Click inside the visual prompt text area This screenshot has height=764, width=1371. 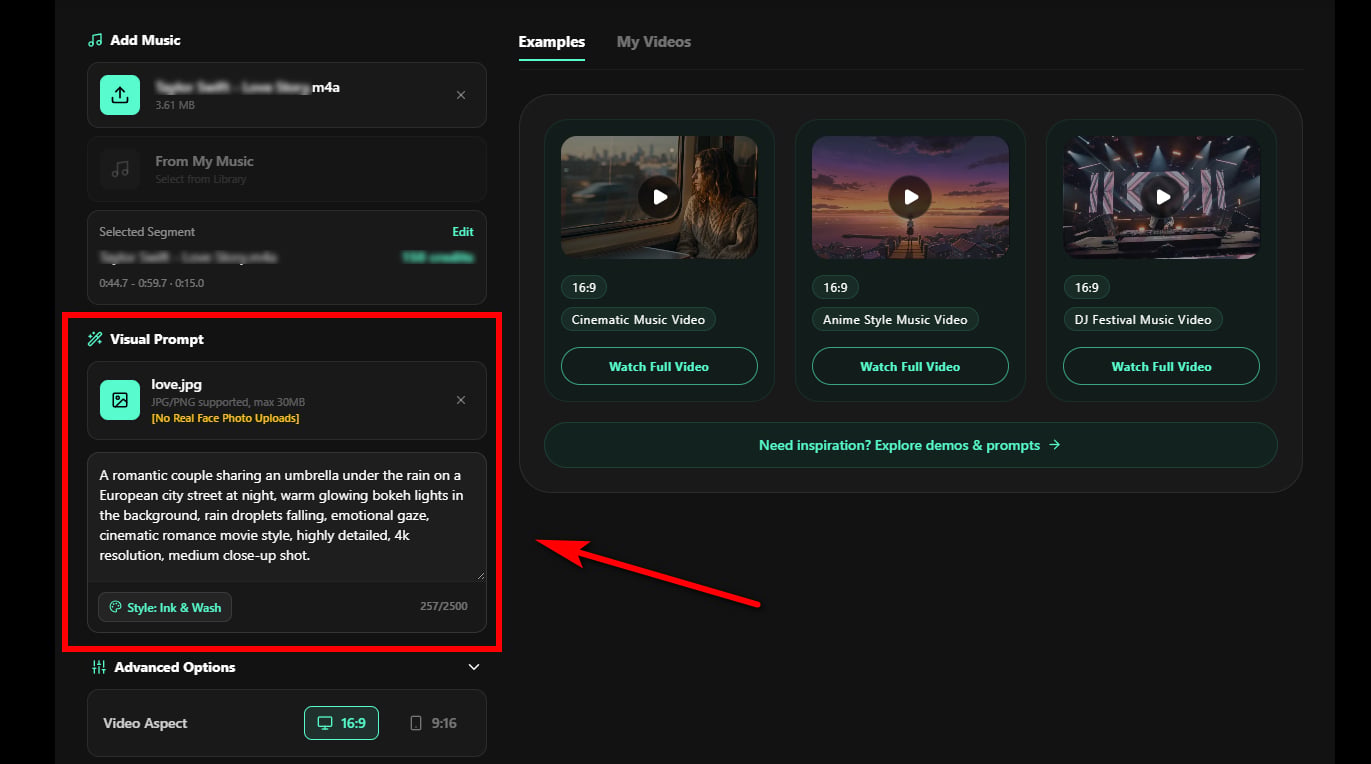pos(287,516)
